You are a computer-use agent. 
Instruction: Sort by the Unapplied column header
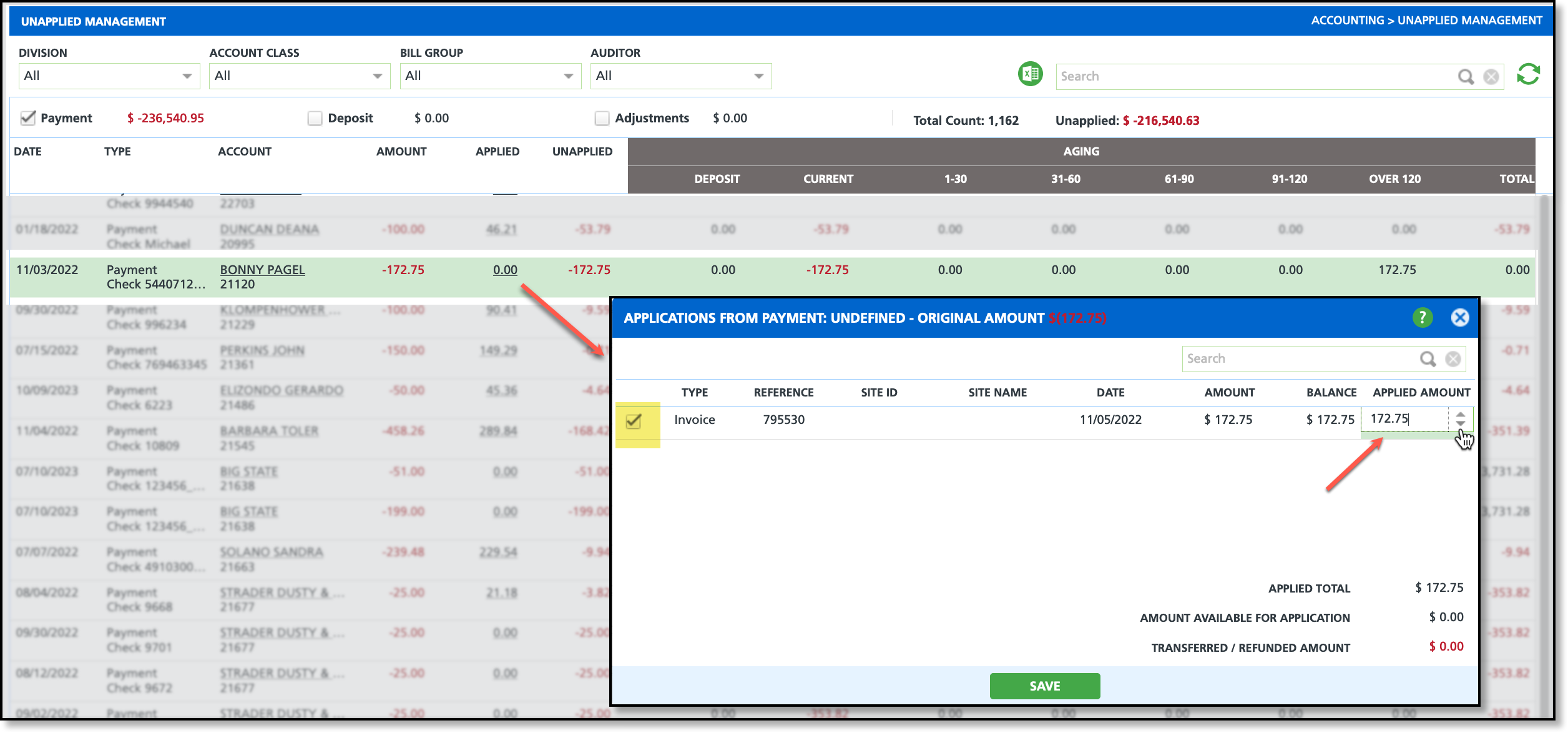[582, 152]
